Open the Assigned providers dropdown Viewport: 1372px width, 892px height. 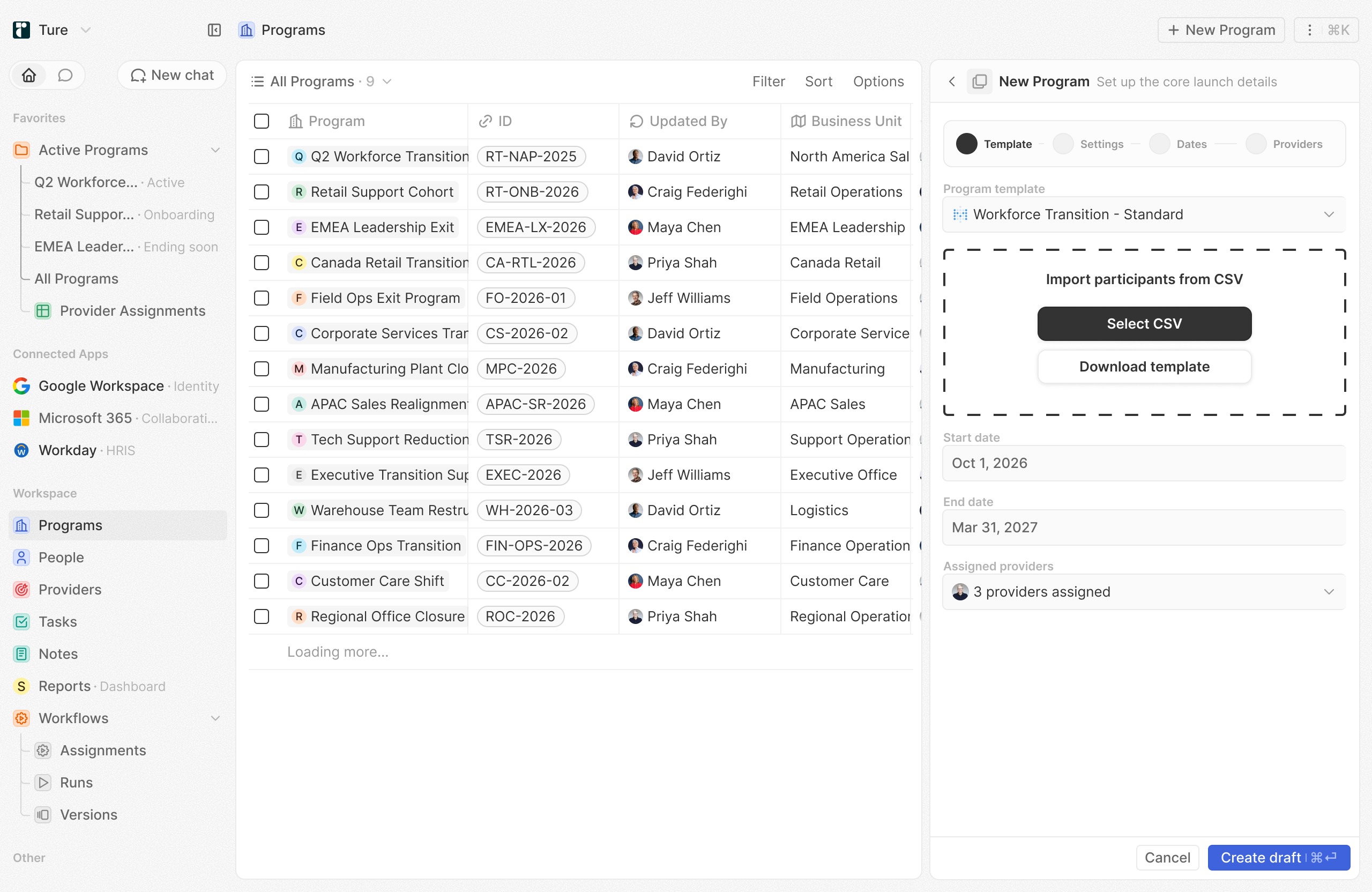pyautogui.click(x=1144, y=592)
